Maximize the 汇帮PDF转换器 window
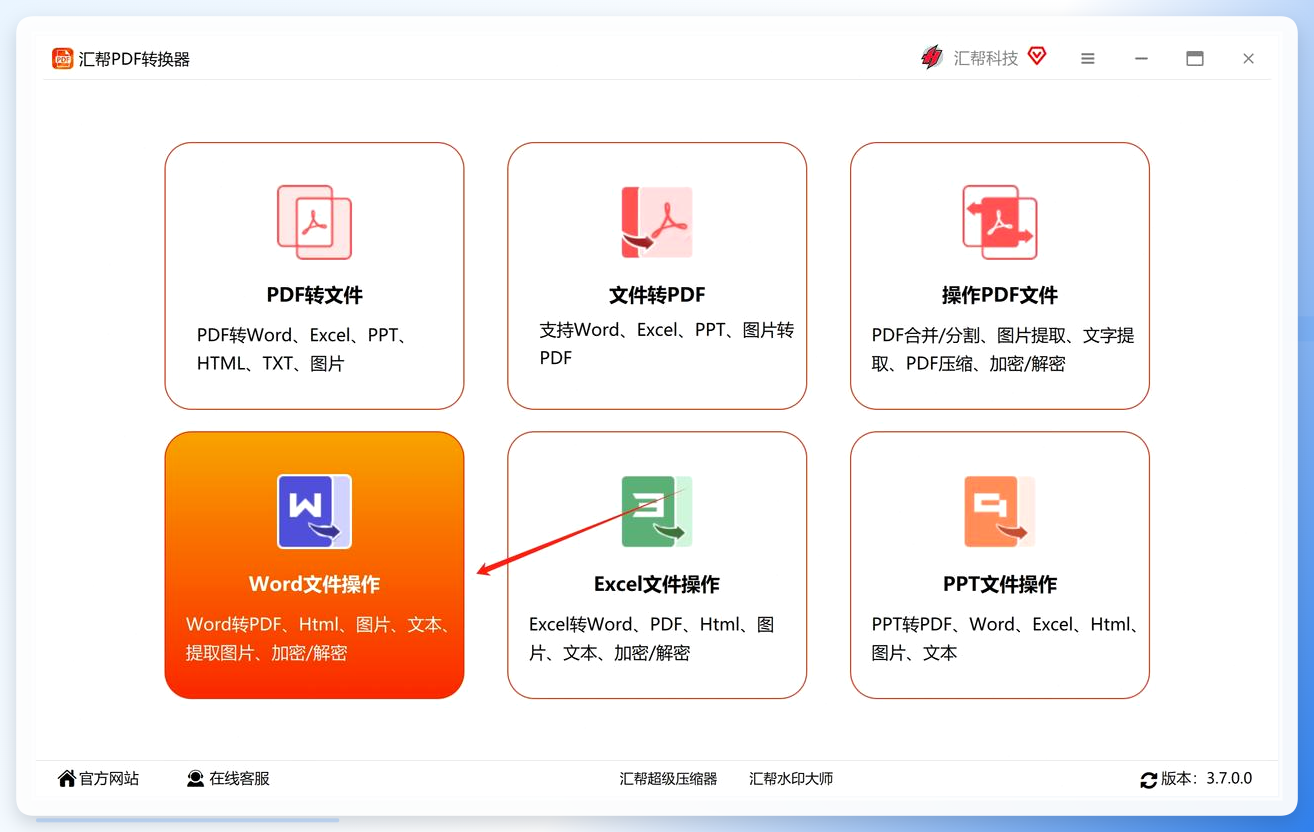The width and height of the screenshot is (1314, 832). pos(1195,59)
